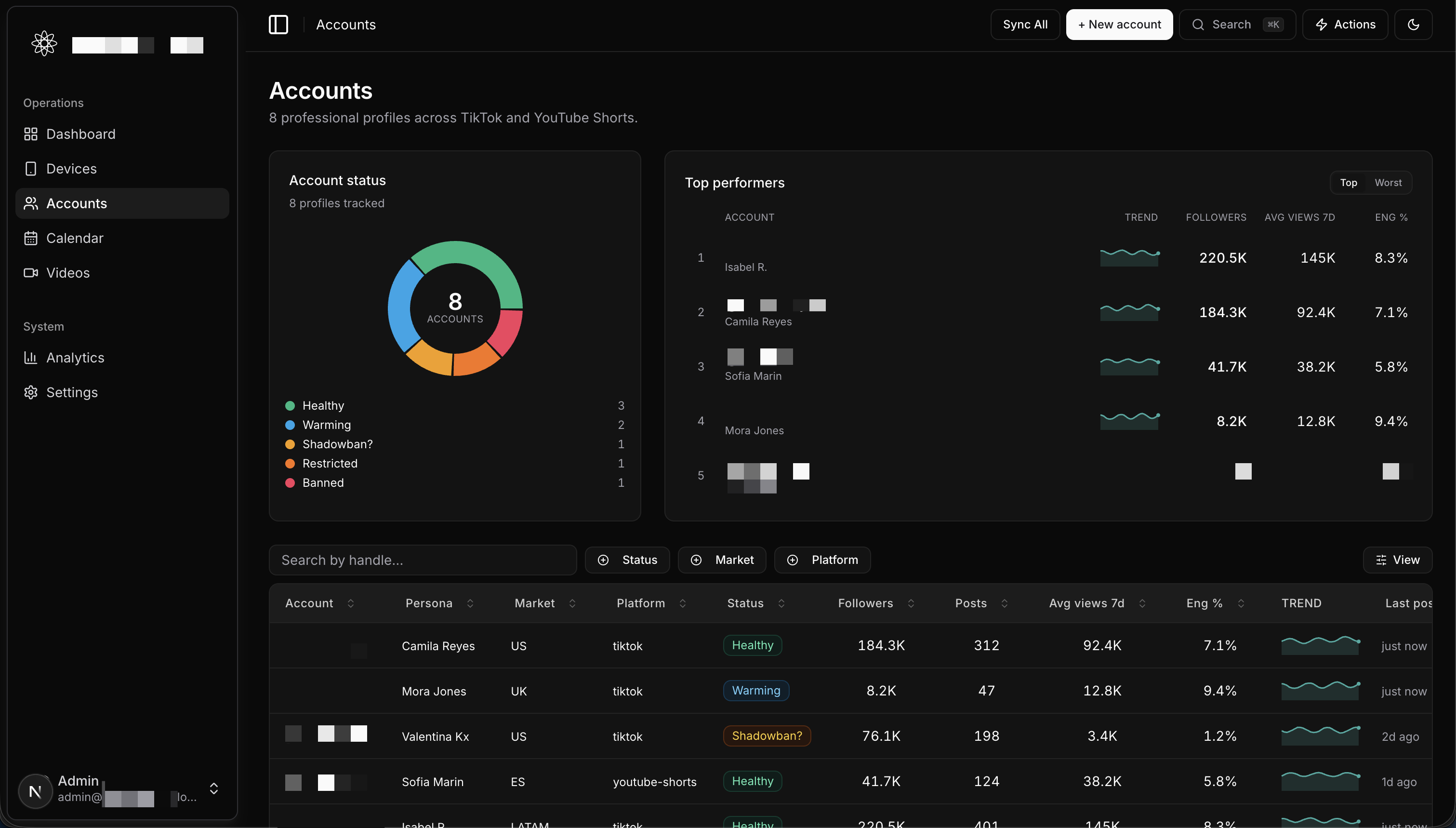The width and height of the screenshot is (1456, 828).
Task: Expand the Admin user menu chevron
Action: point(214,788)
